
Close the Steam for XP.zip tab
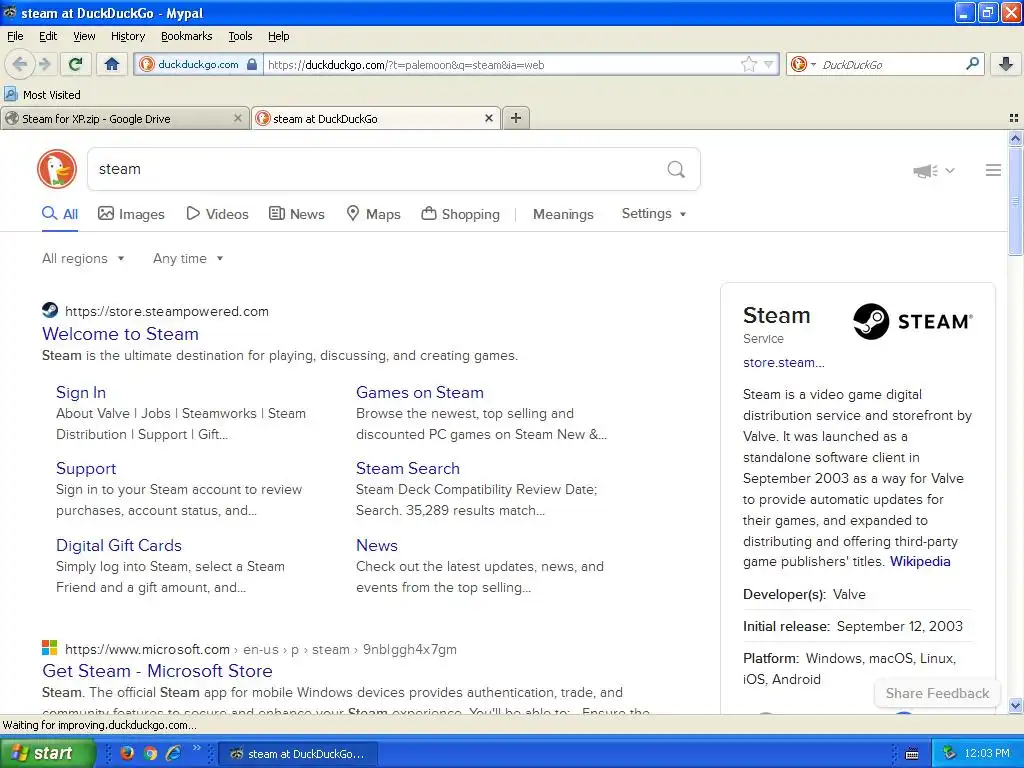[x=238, y=118]
